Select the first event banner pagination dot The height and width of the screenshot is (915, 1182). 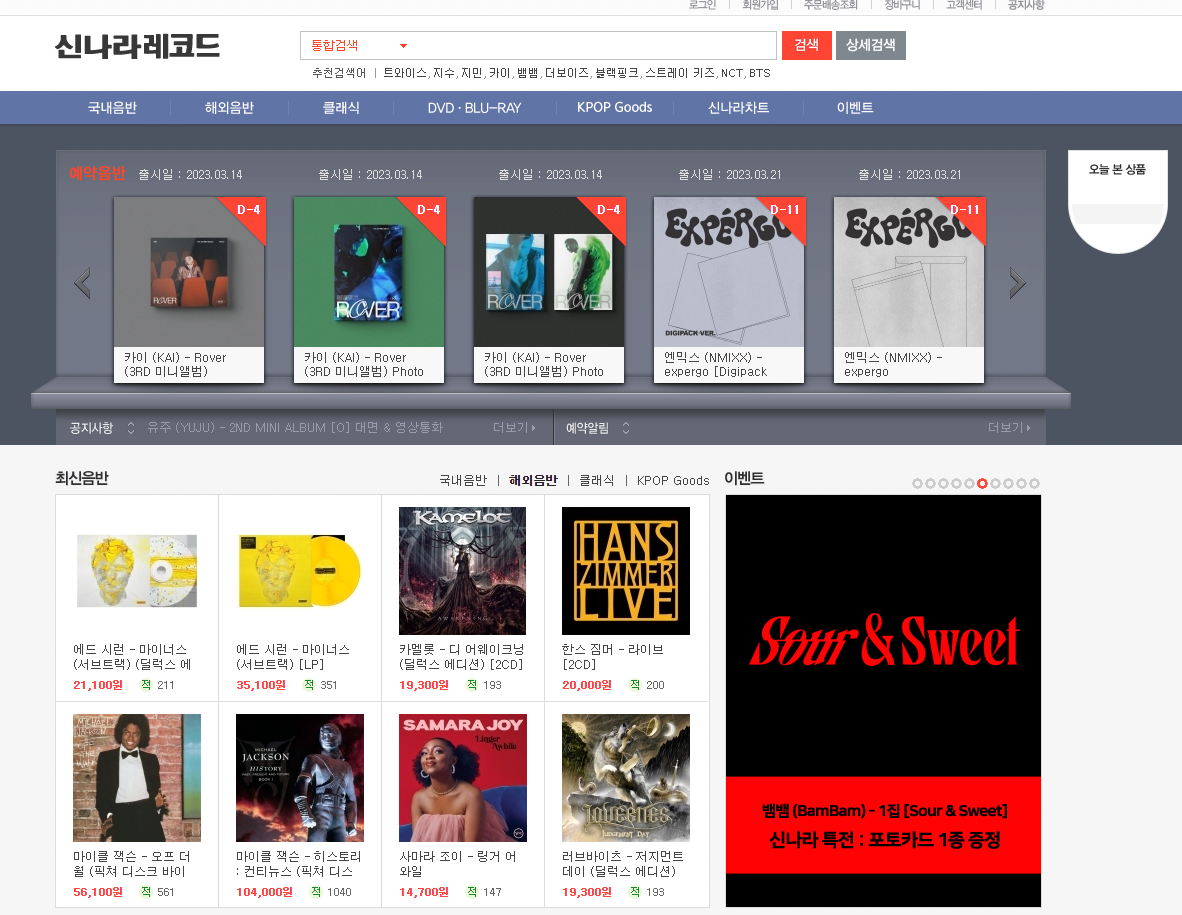click(x=917, y=483)
